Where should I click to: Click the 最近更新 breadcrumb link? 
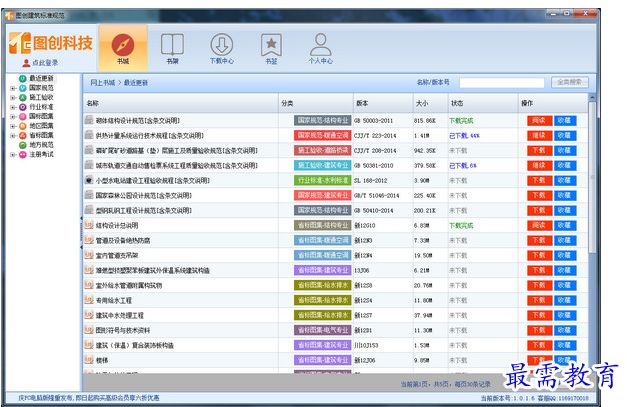[x=136, y=83]
